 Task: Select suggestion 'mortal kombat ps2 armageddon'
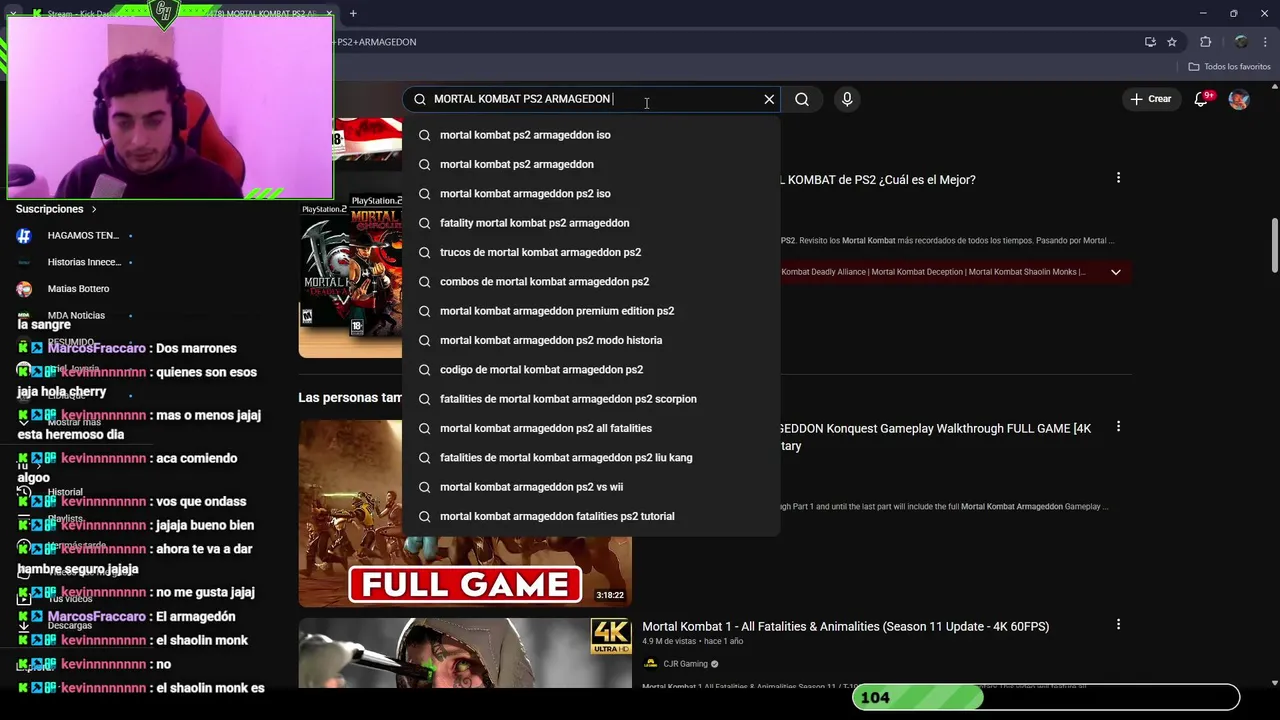(591, 164)
